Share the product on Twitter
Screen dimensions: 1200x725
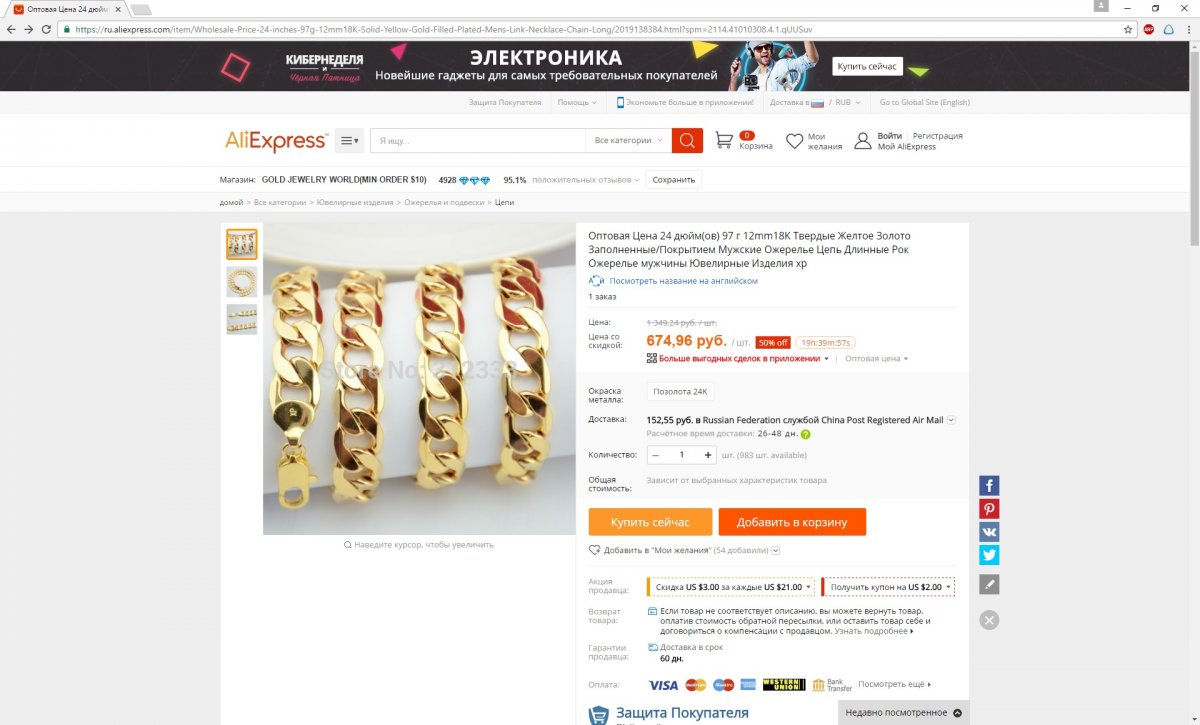pyautogui.click(x=989, y=554)
